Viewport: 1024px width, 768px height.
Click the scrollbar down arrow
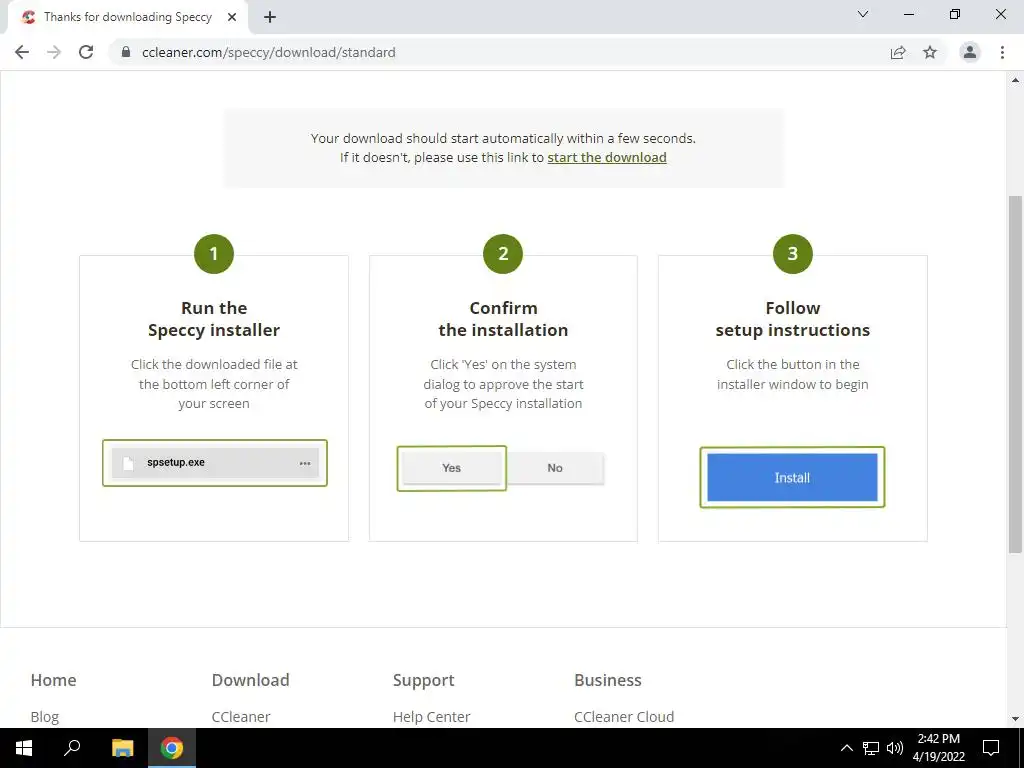pyautogui.click(x=1015, y=719)
